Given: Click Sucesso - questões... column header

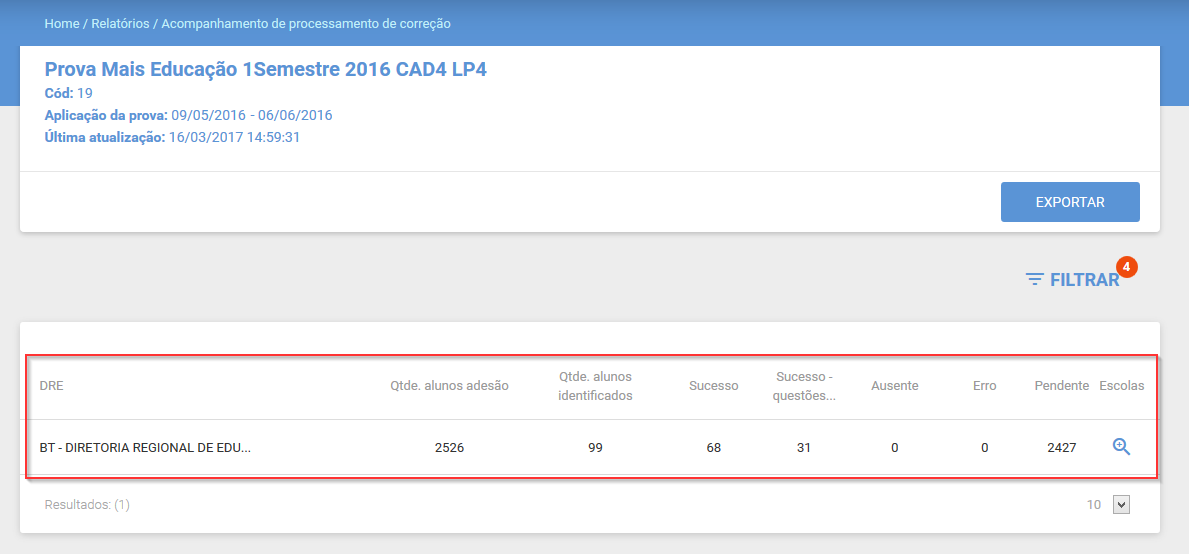Looking at the screenshot, I should click(x=805, y=386).
